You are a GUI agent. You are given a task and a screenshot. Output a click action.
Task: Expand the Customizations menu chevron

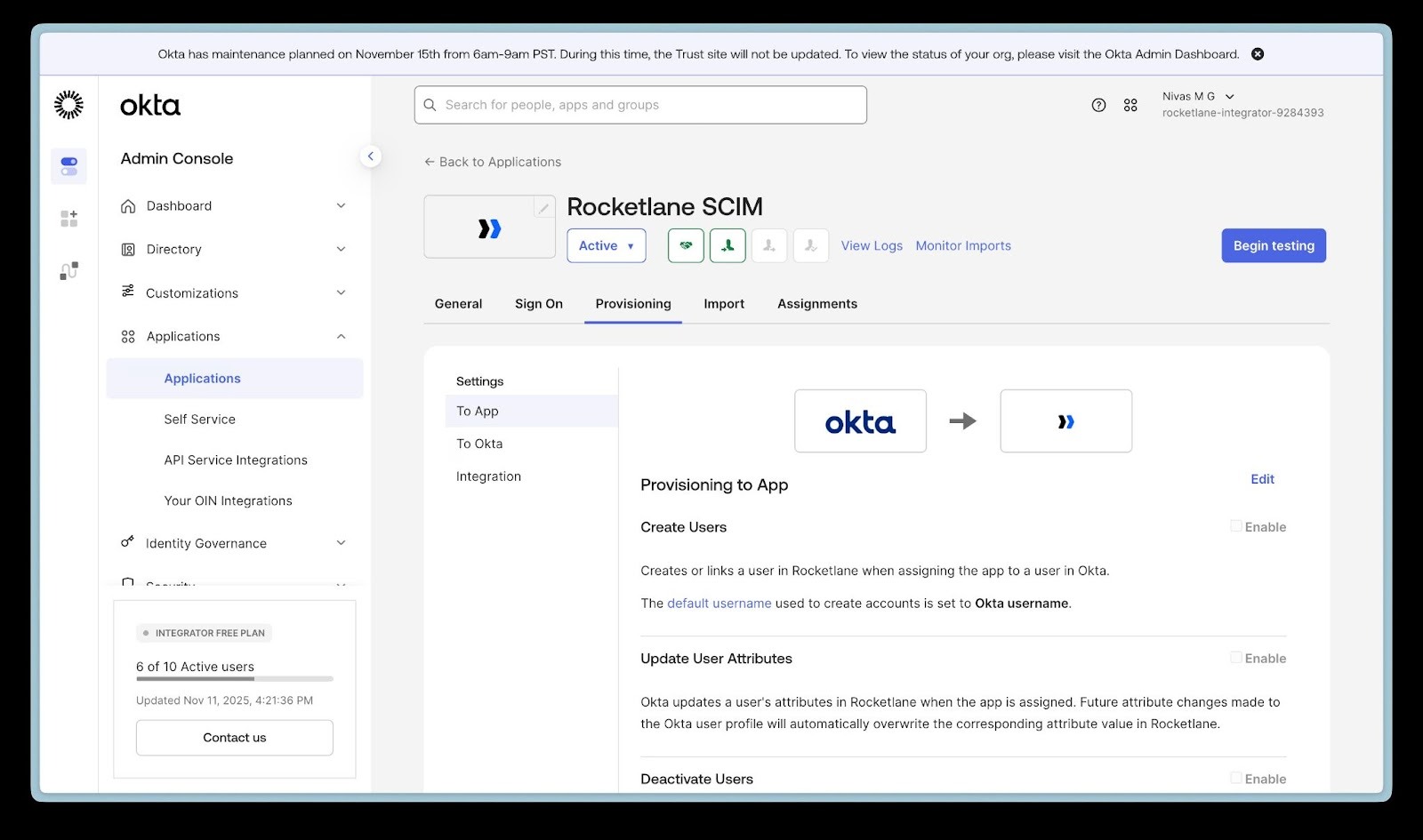coord(341,292)
